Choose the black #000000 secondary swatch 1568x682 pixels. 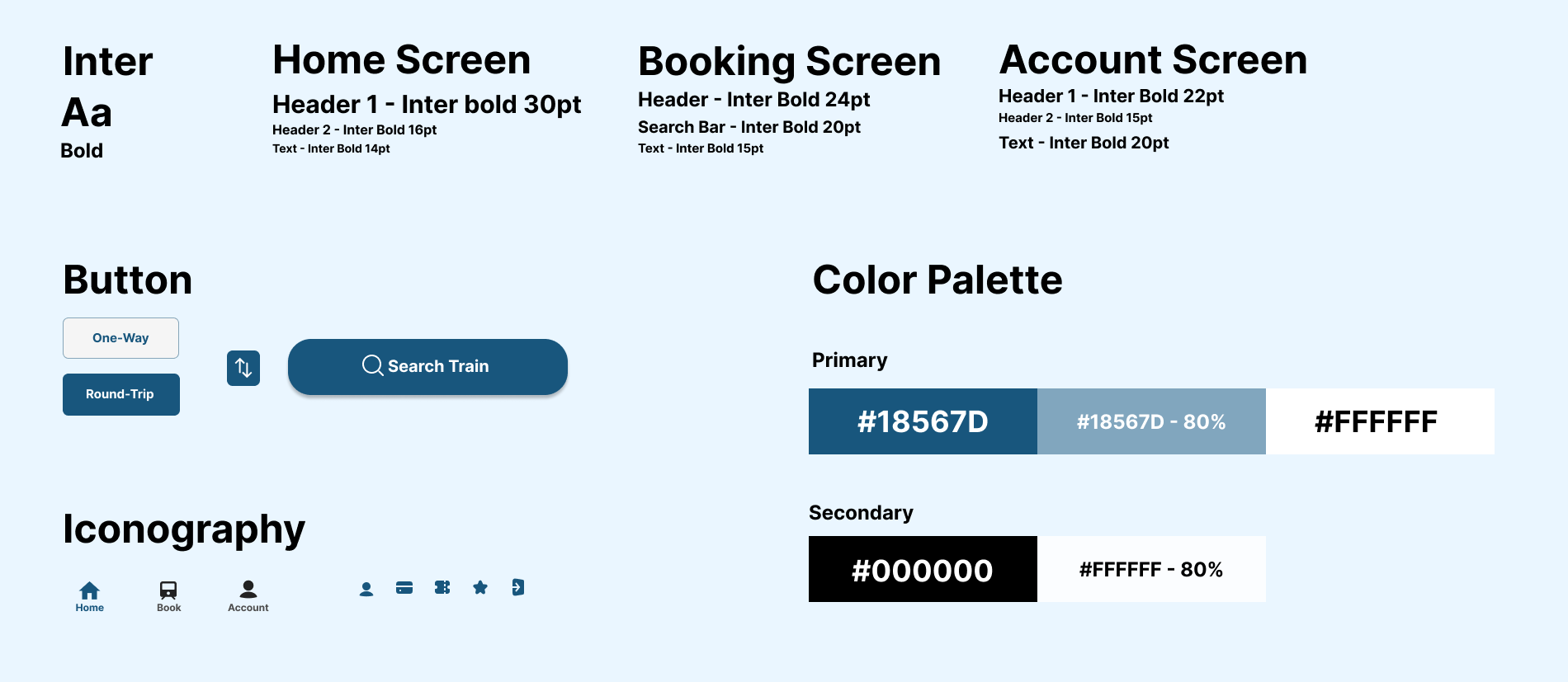point(923,569)
